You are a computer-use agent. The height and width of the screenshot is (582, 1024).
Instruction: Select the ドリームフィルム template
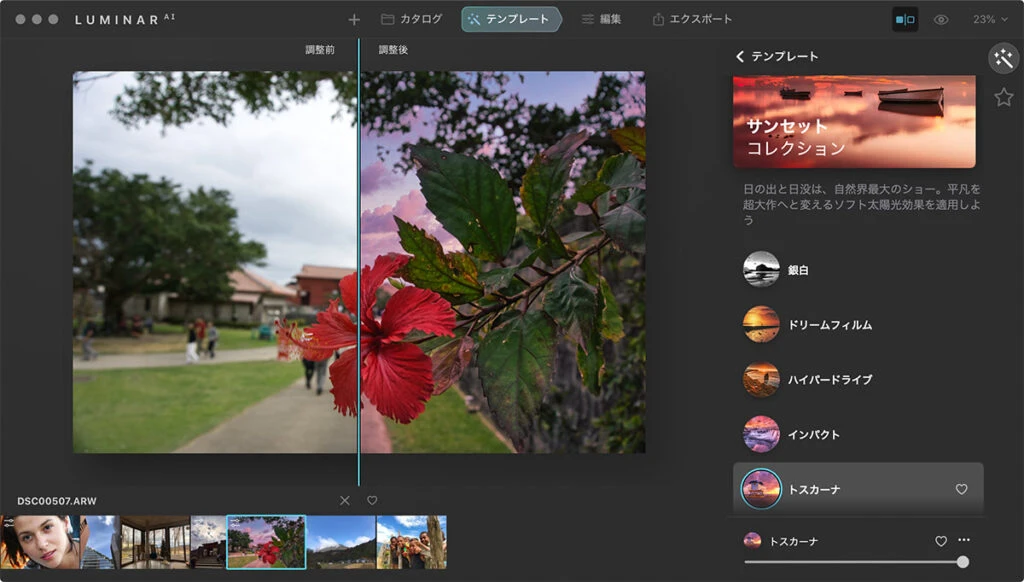[x=858, y=325]
